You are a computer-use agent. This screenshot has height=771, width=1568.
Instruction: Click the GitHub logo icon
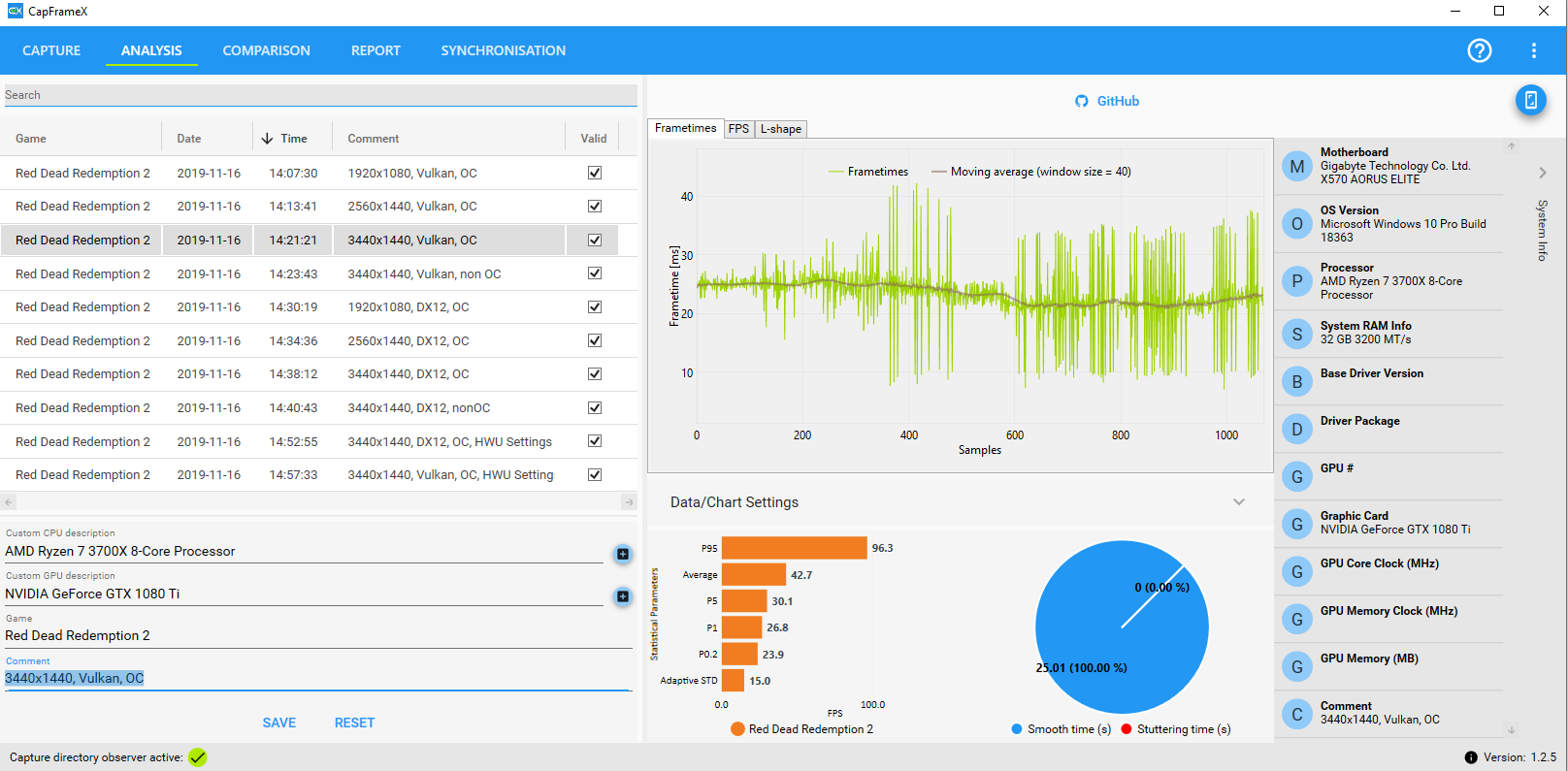pos(1082,101)
